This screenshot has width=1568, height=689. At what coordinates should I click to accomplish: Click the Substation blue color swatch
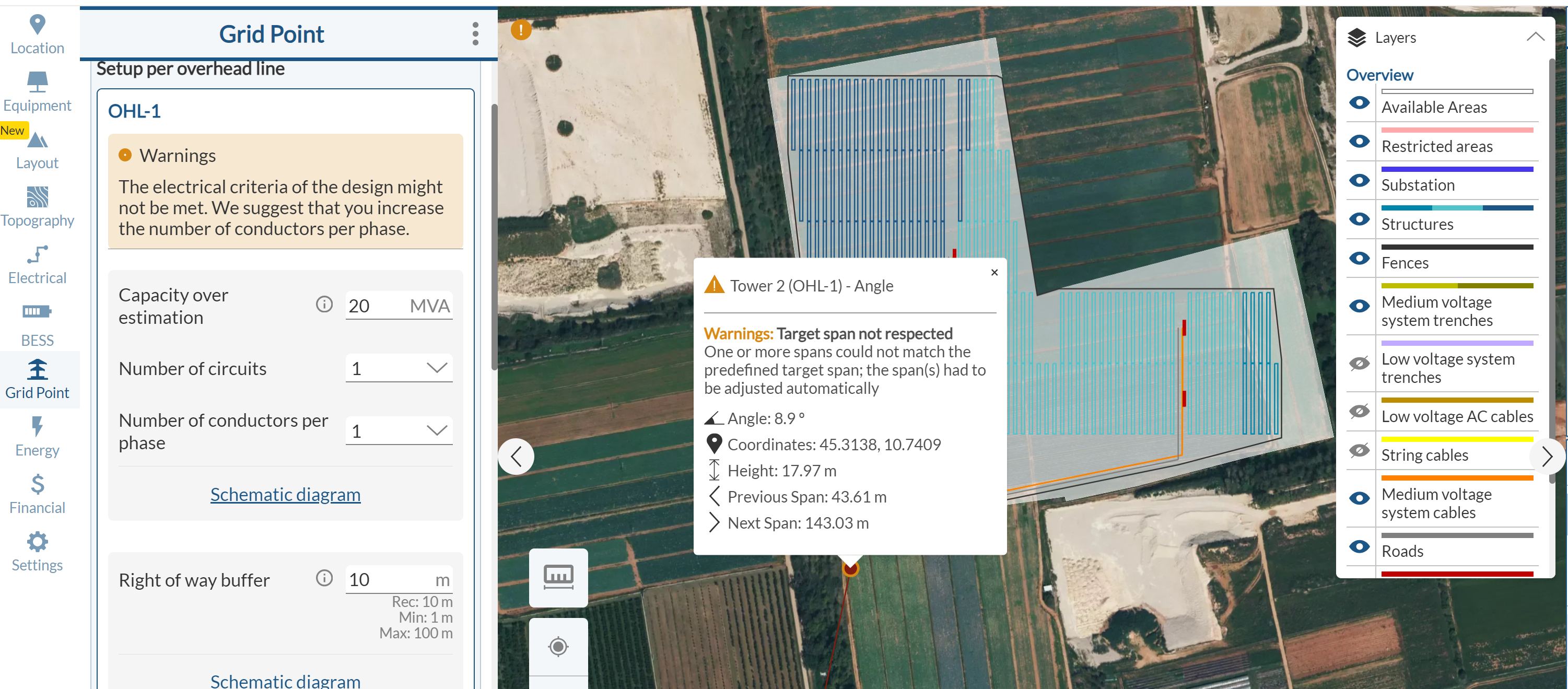pos(1457,169)
